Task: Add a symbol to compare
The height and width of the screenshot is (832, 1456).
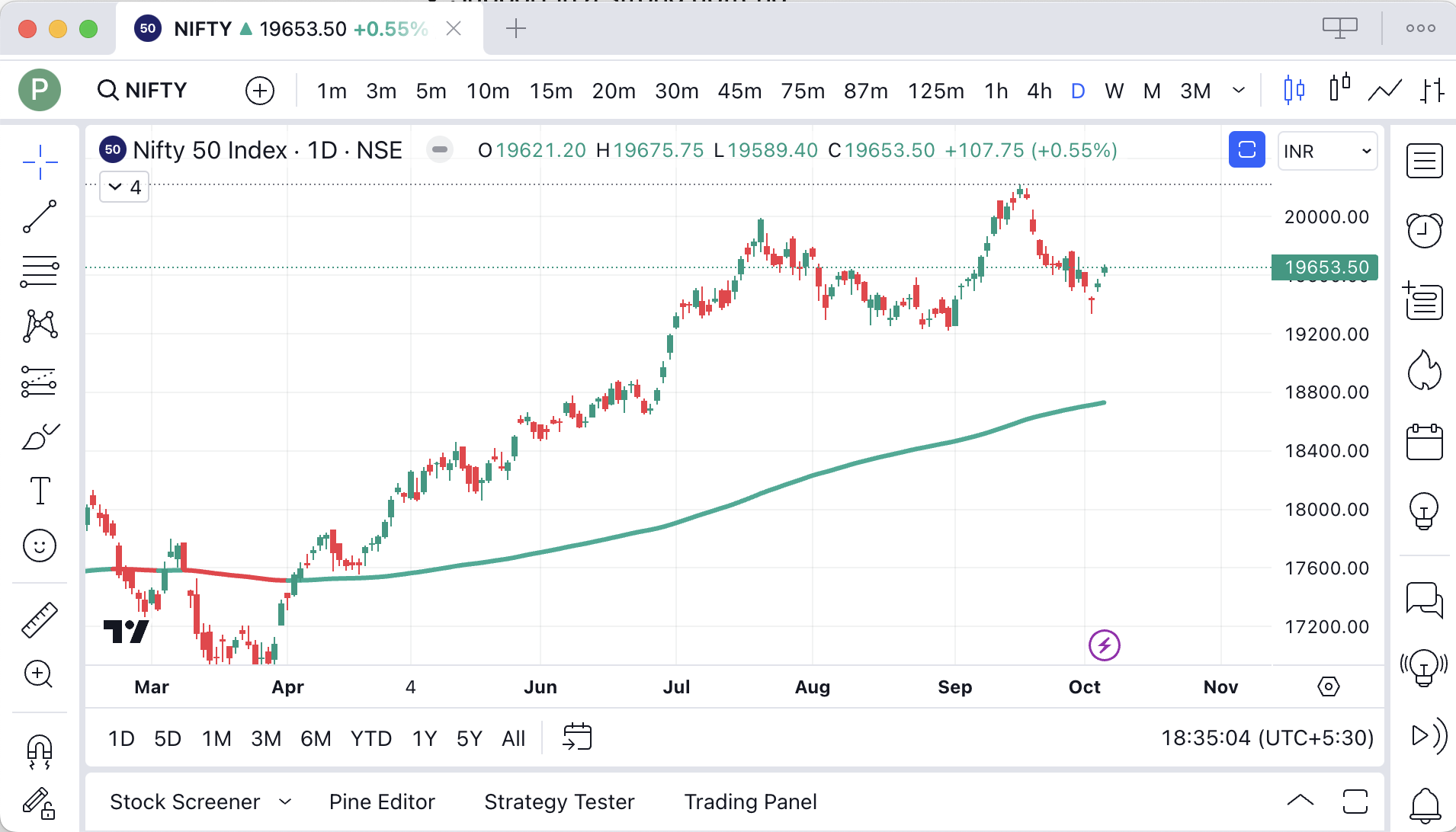Action: (x=260, y=91)
